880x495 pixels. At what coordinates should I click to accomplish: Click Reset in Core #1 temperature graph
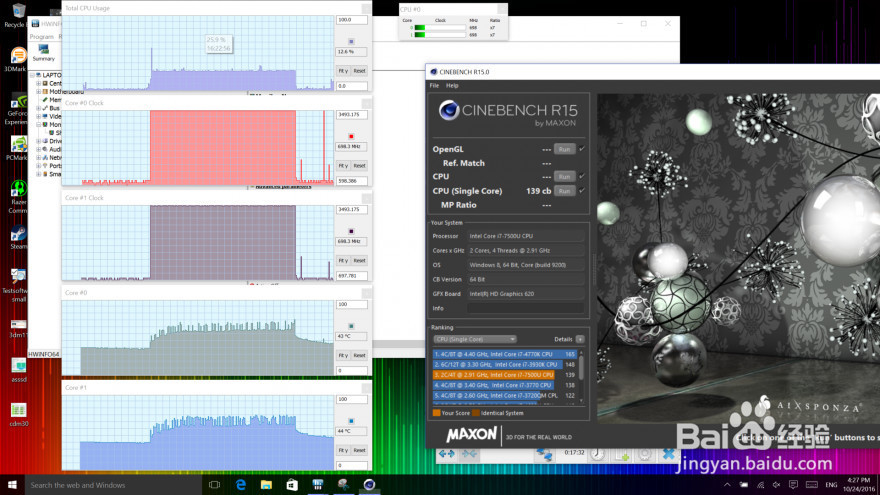(359, 450)
